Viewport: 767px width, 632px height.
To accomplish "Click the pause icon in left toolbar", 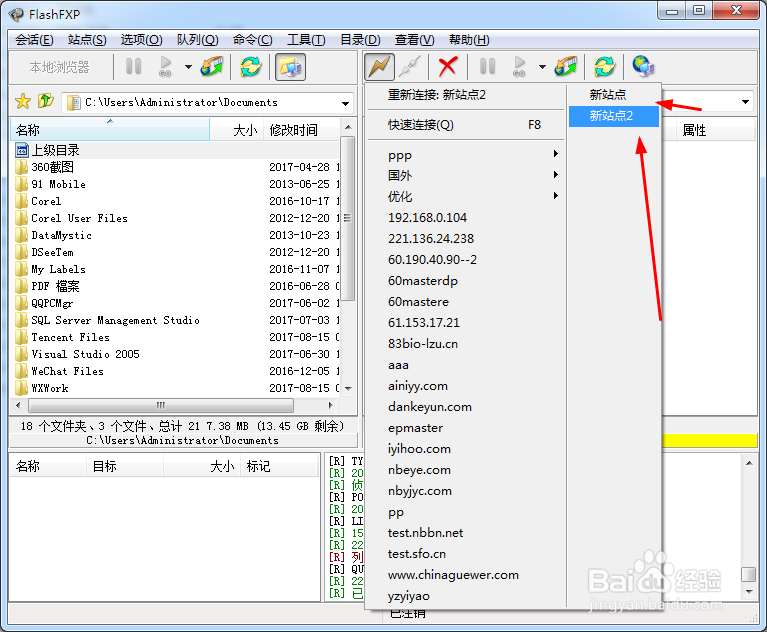I will 134,67.
